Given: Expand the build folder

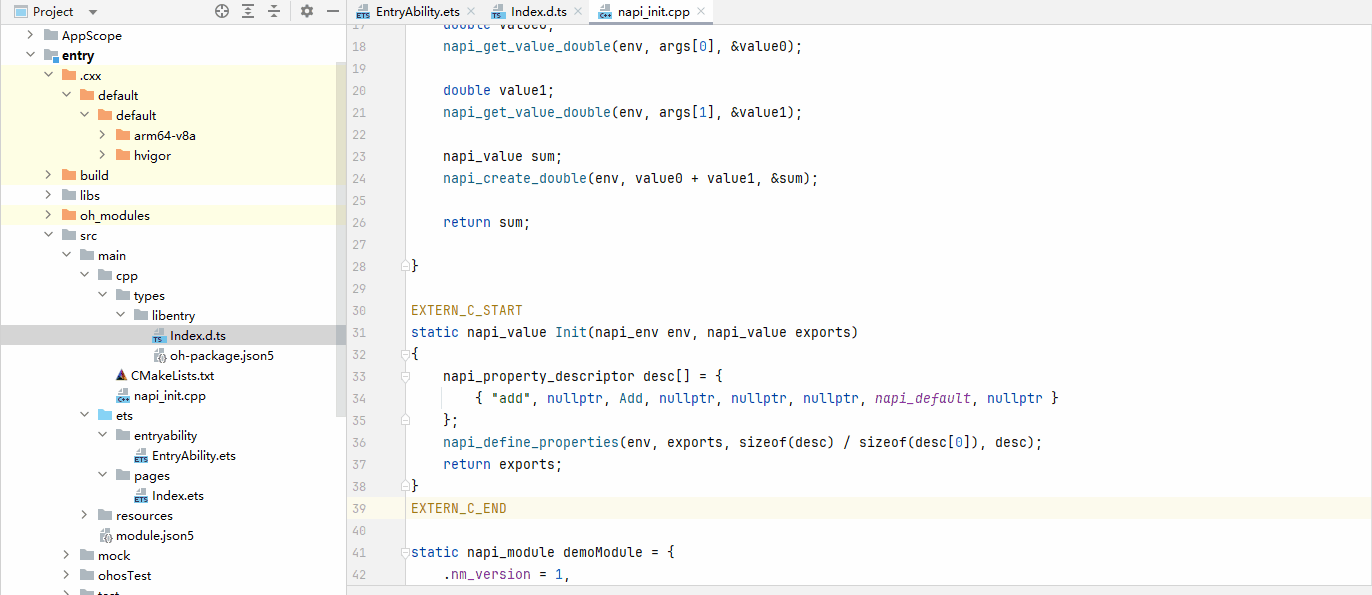Looking at the screenshot, I should (x=48, y=175).
